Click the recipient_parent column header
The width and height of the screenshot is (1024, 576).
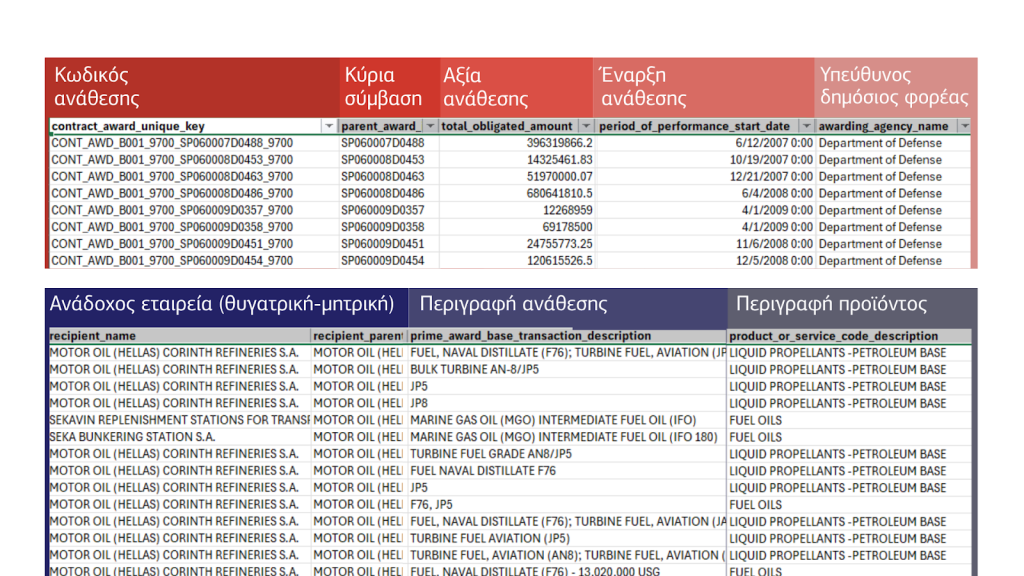pyautogui.click(x=358, y=336)
